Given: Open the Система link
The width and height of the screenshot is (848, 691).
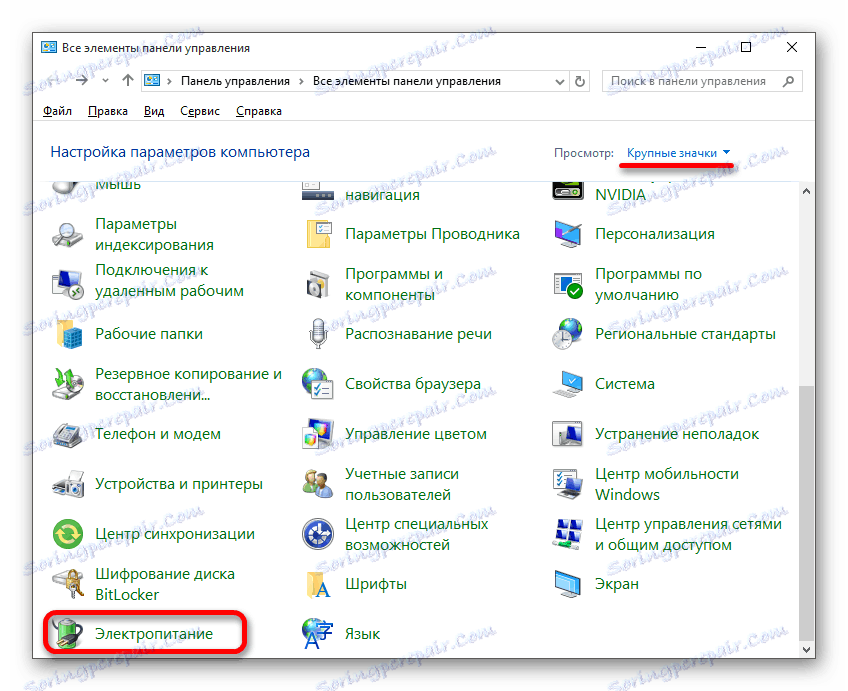Looking at the screenshot, I should click(625, 384).
